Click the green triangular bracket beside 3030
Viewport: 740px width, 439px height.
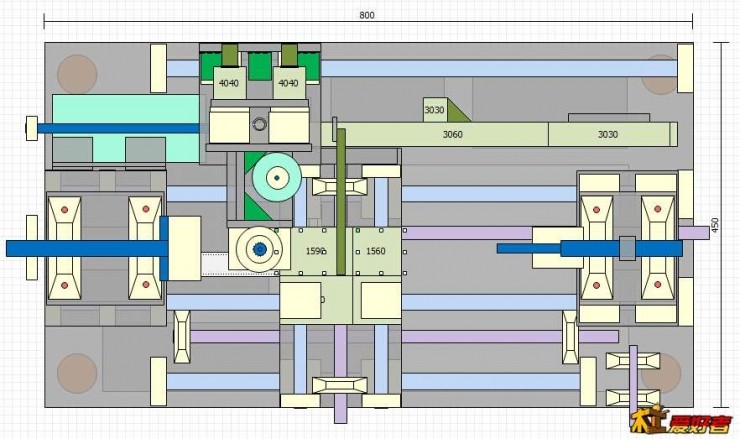(x=458, y=111)
